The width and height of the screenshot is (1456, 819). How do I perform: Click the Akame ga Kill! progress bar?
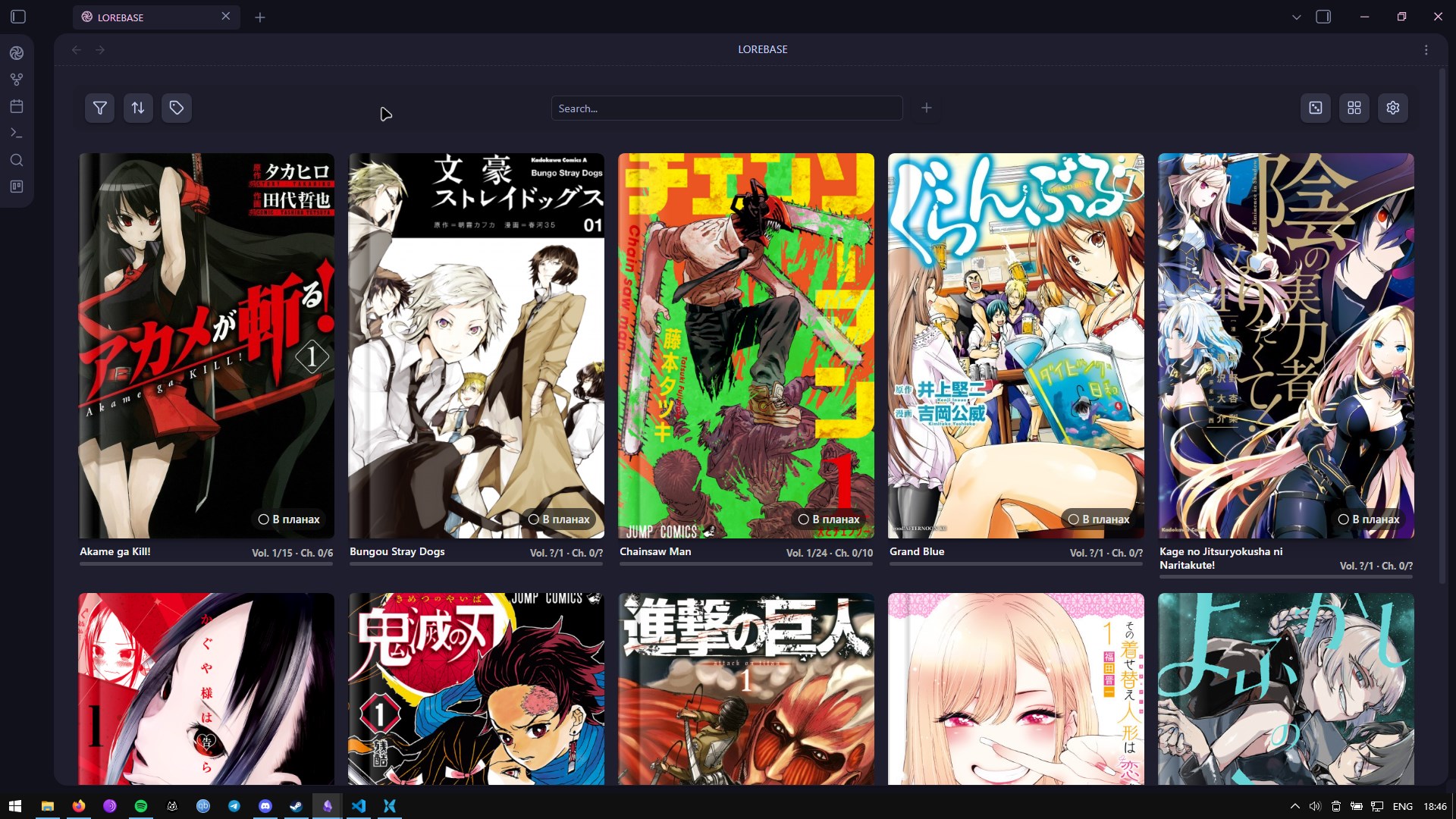pos(206,564)
